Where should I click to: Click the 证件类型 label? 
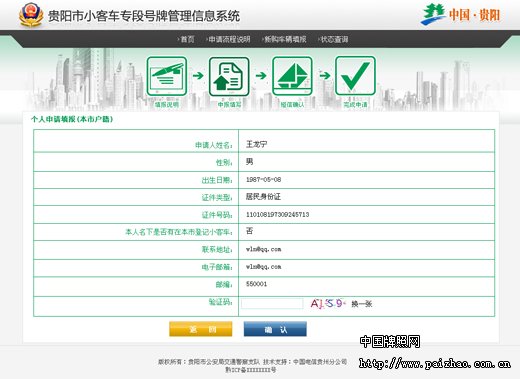[217, 198]
